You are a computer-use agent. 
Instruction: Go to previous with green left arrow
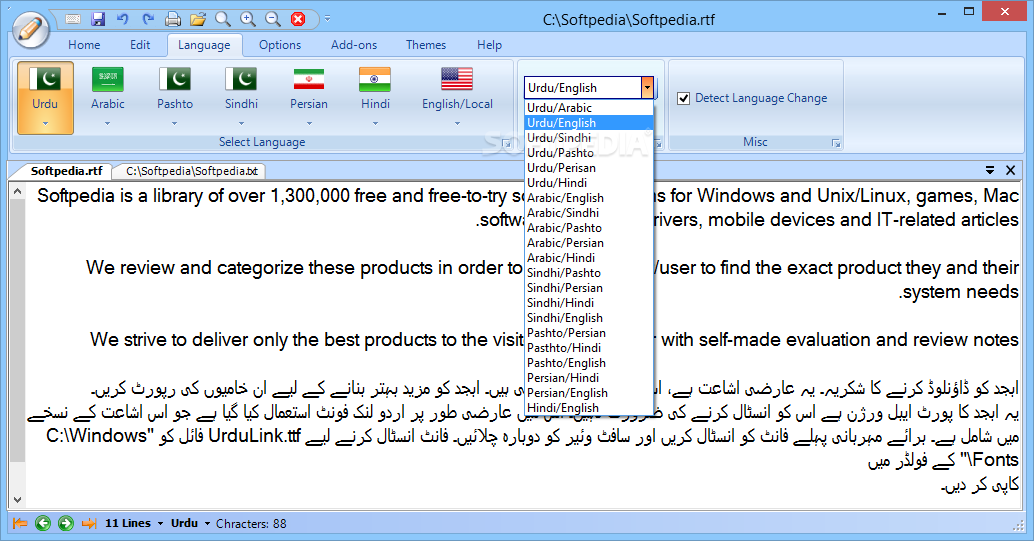coord(43,523)
